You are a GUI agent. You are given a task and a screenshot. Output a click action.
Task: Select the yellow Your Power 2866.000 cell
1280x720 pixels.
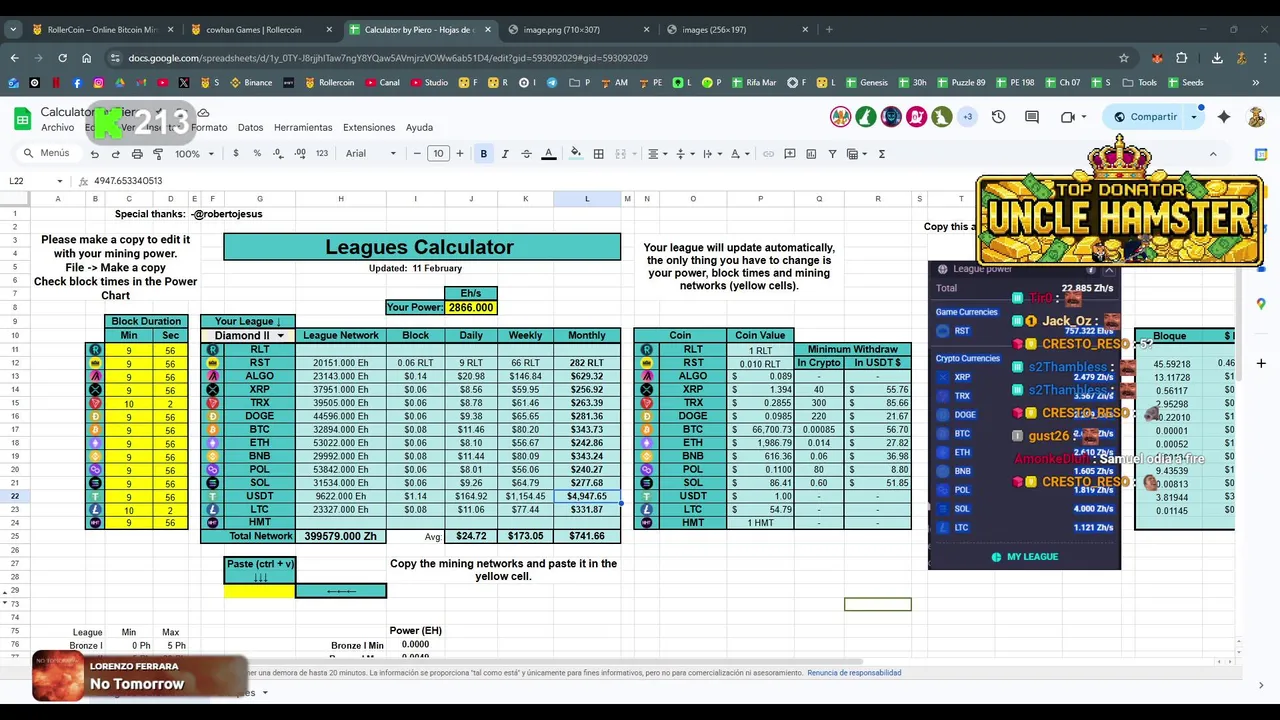471,308
